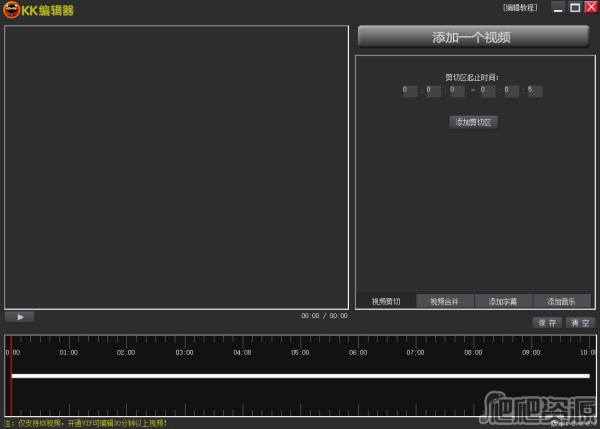Click the white timeline track bar

click(300, 376)
